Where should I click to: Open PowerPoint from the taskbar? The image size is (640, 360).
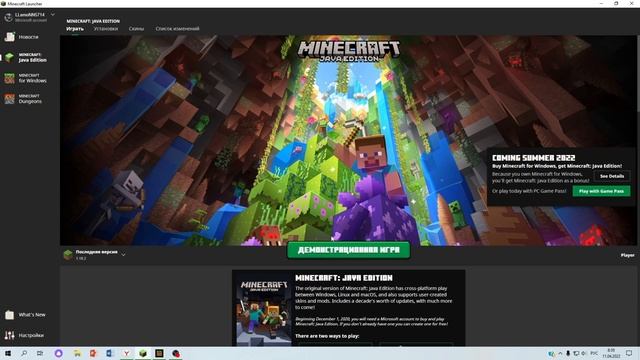point(93,353)
